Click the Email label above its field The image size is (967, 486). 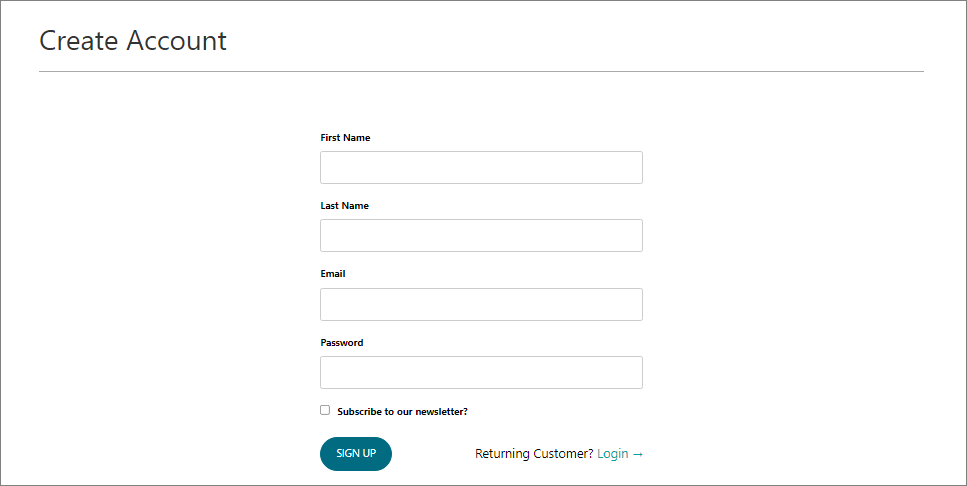[x=333, y=273]
